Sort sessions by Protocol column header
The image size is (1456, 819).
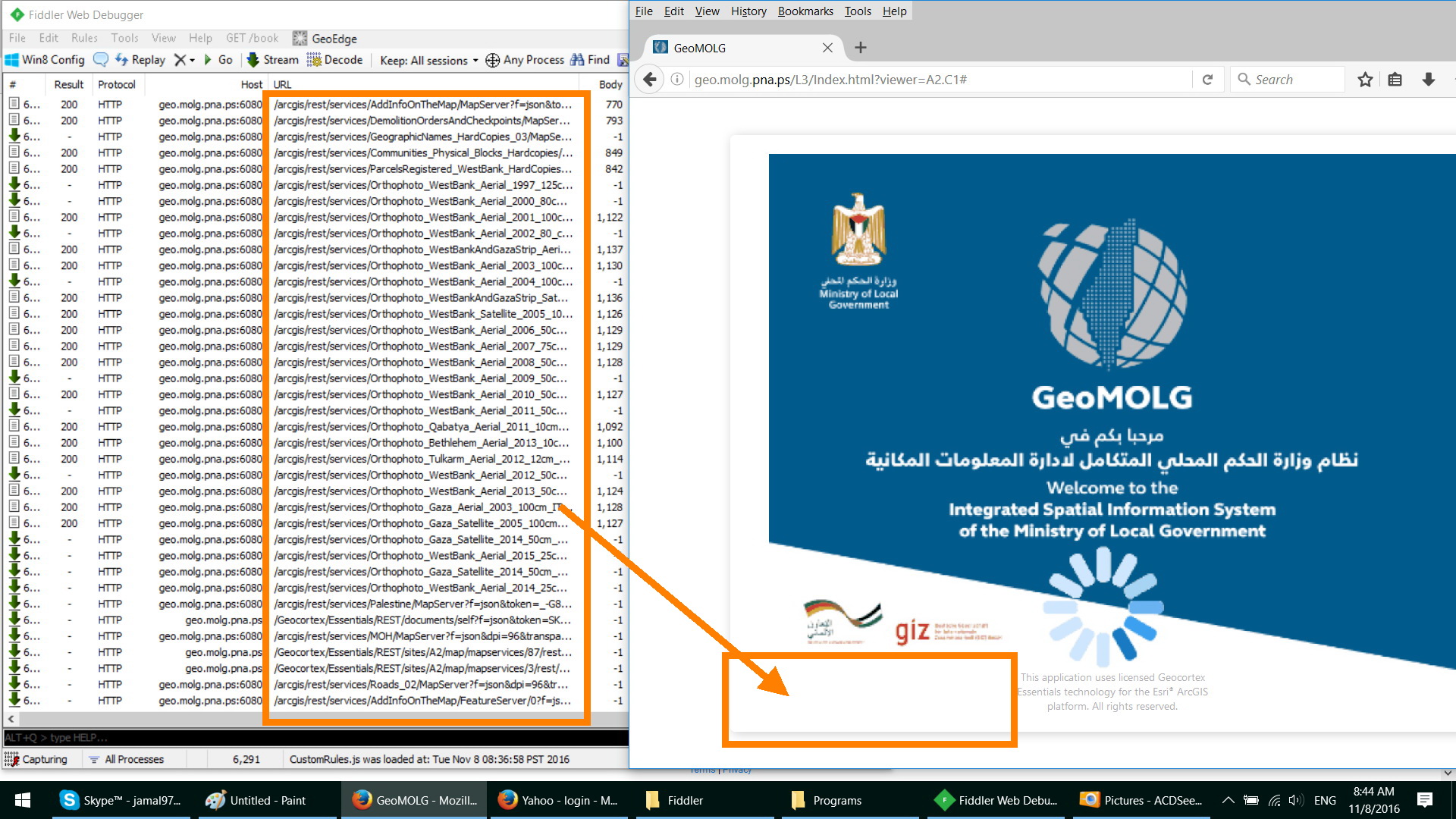point(117,84)
